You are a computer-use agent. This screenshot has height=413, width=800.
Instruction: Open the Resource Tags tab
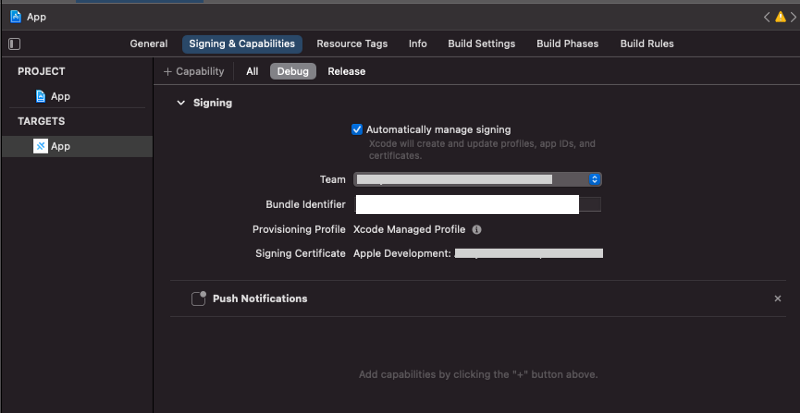352,44
